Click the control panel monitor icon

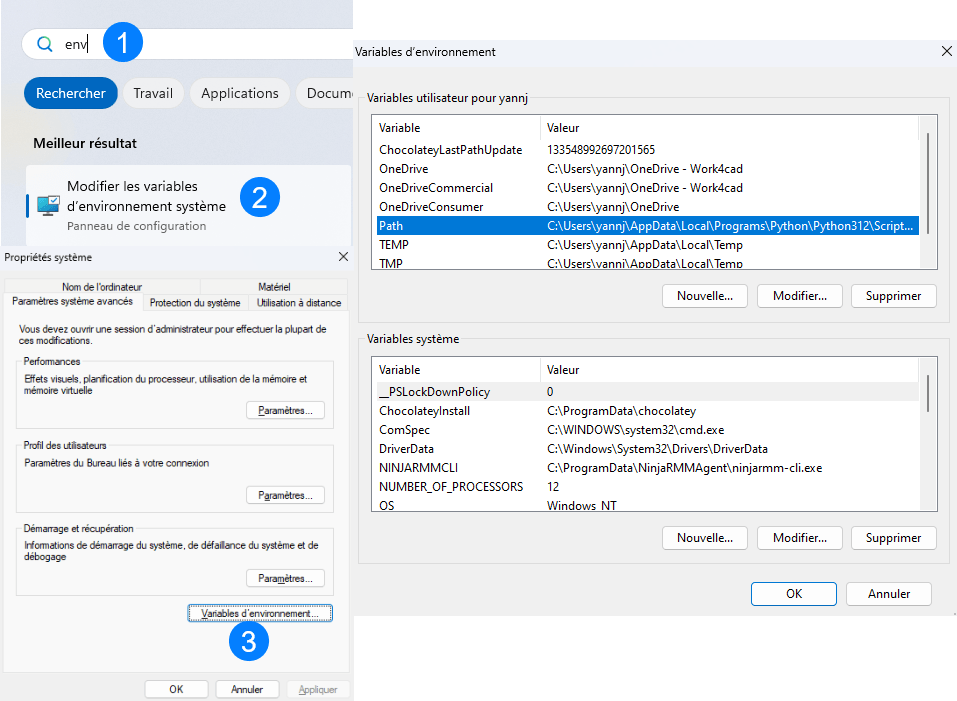(x=48, y=205)
